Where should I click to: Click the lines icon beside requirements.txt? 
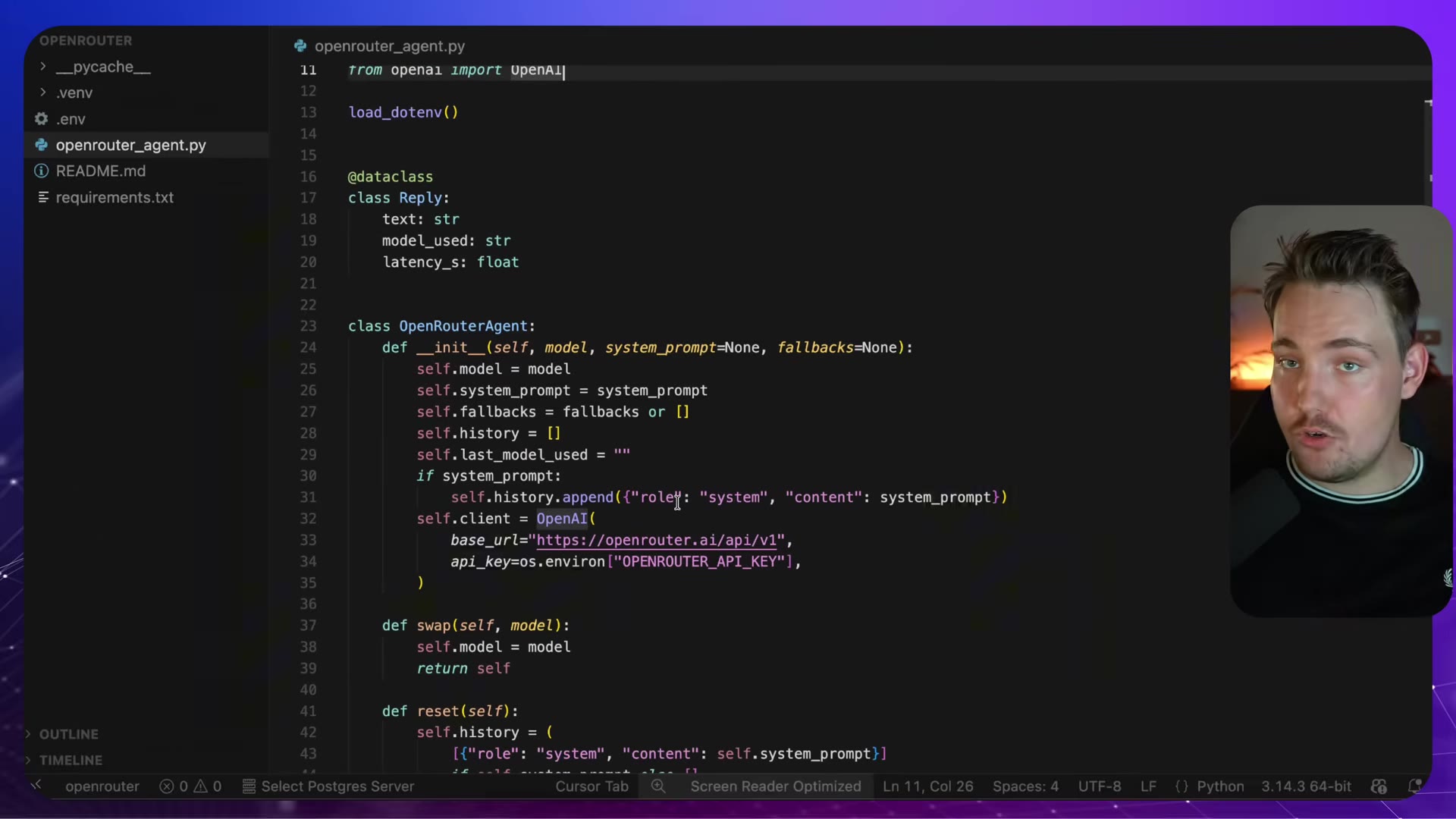43,197
